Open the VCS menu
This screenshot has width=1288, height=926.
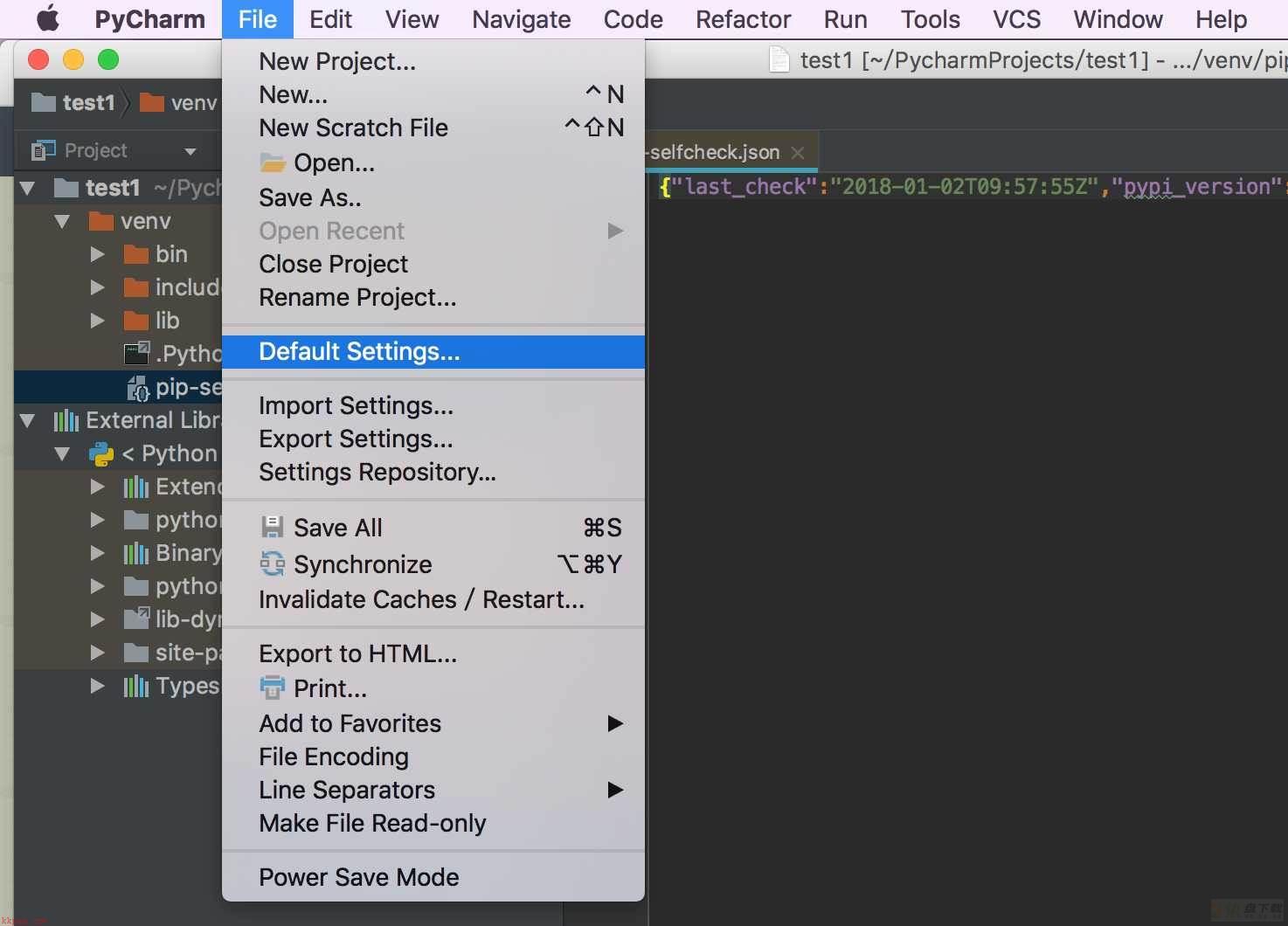tap(1016, 19)
